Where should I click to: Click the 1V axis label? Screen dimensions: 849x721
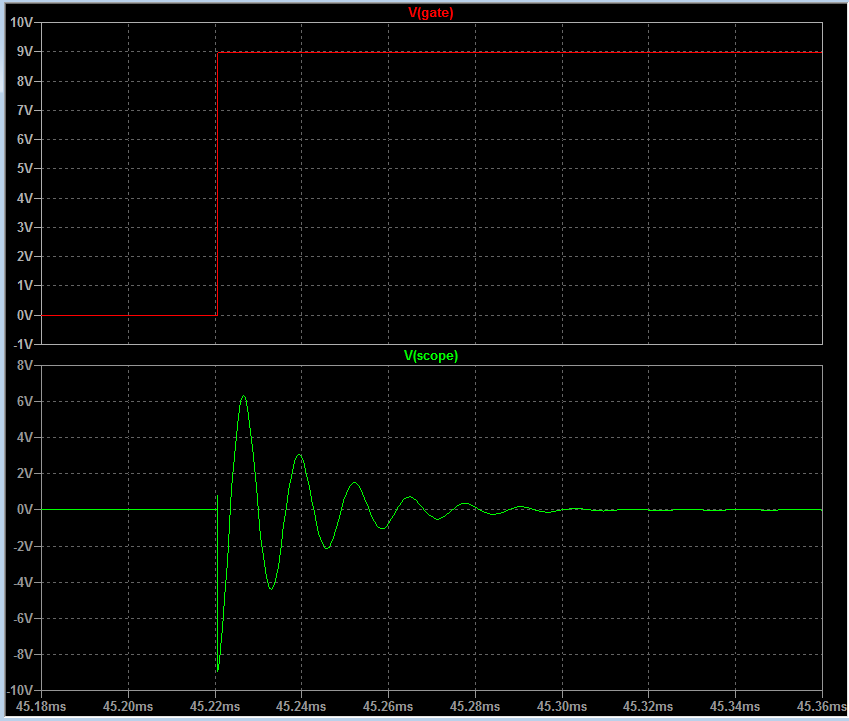coord(25,285)
